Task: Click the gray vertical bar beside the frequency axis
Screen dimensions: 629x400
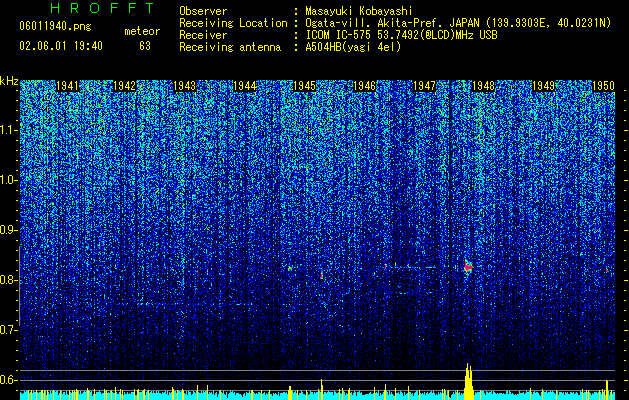Action: (19, 286)
